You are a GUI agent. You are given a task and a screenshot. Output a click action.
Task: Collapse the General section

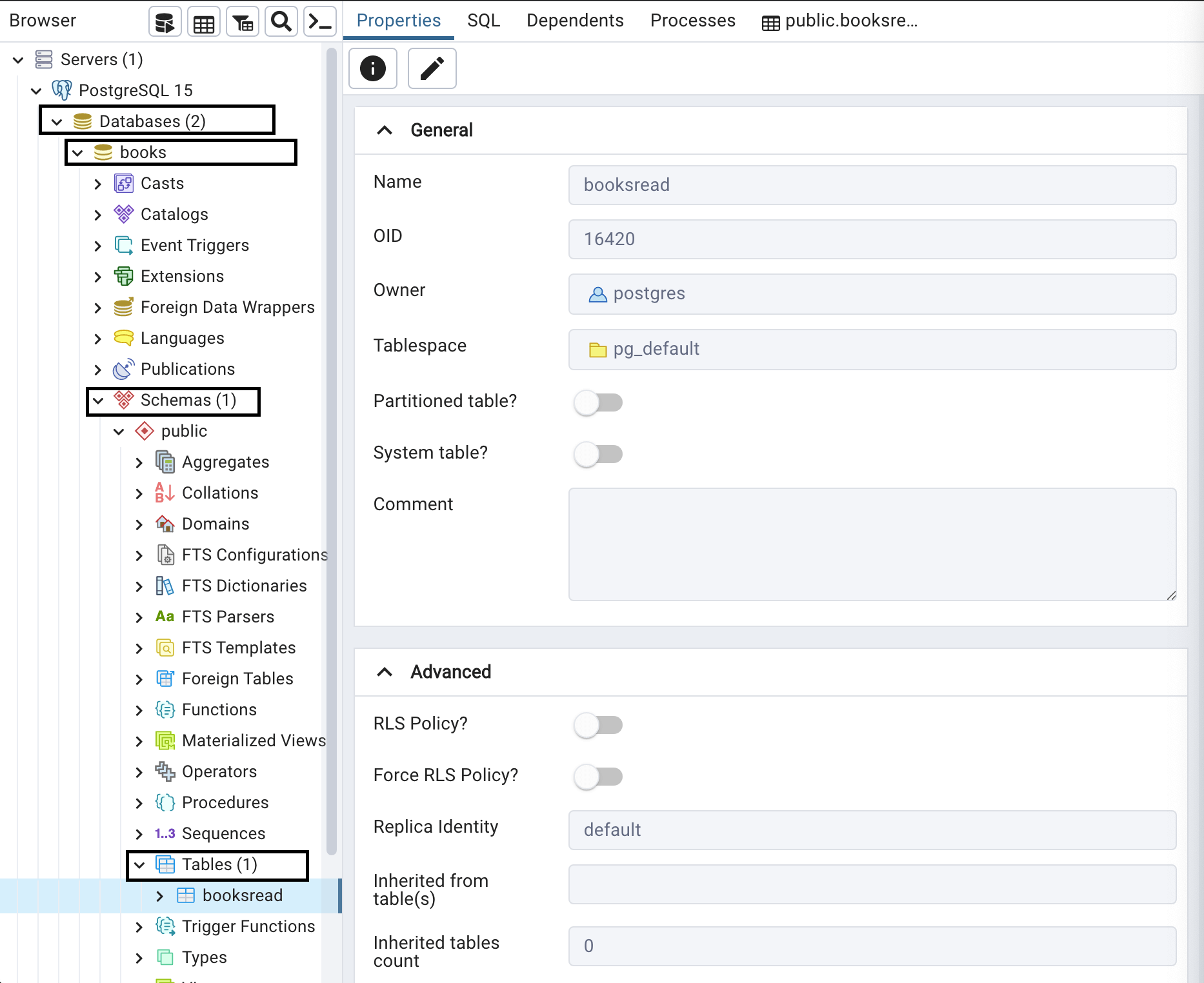pyautogui.click(x=385, y=130)
